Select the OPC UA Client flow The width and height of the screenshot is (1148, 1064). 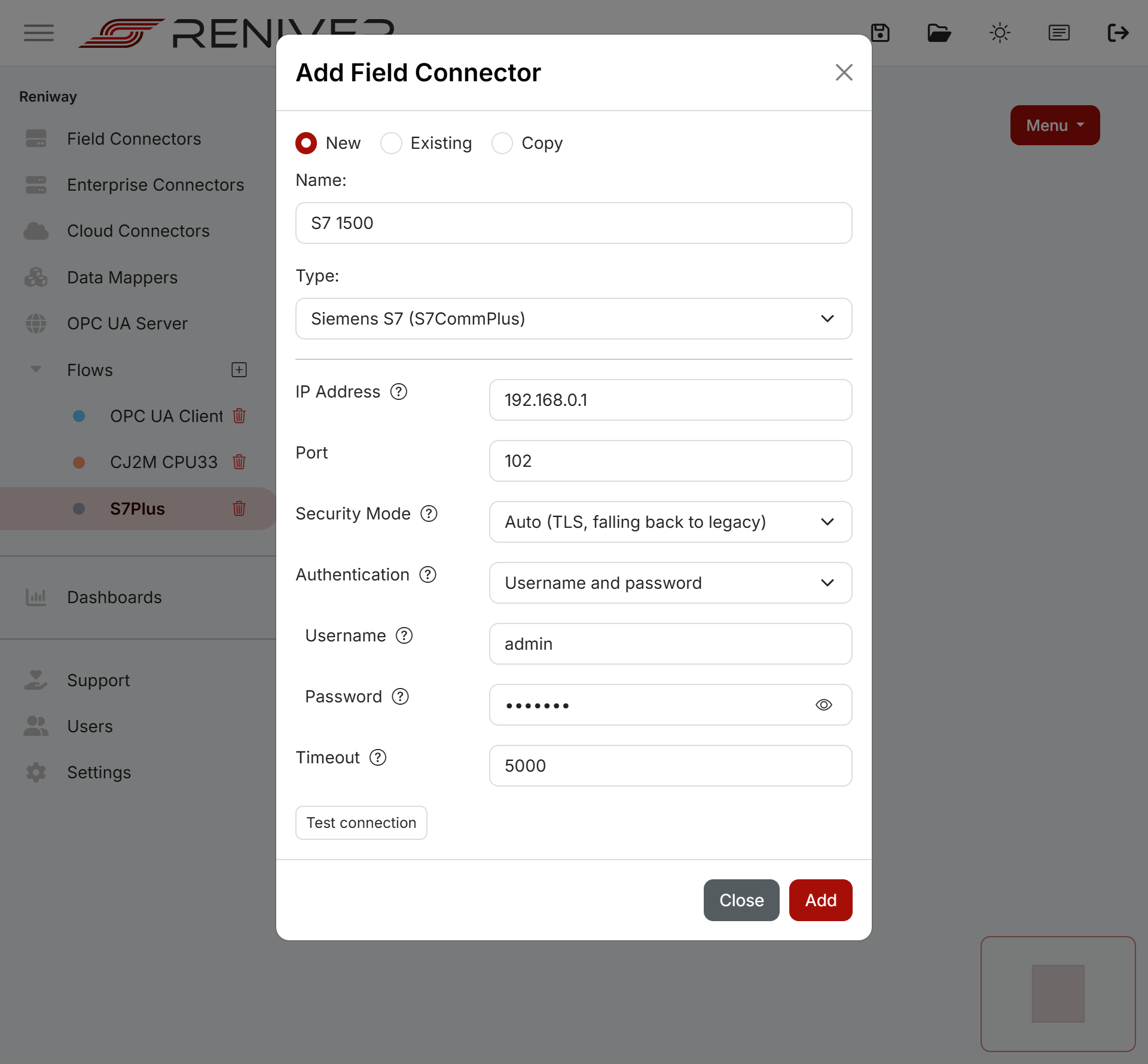pyautogui.click(x=166, y=416)
